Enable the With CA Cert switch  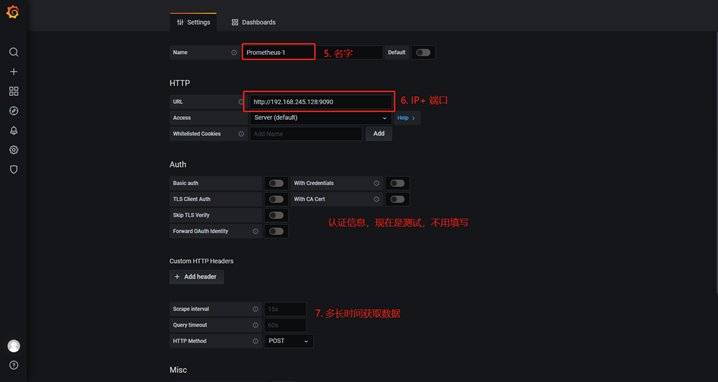click(397, 199)
